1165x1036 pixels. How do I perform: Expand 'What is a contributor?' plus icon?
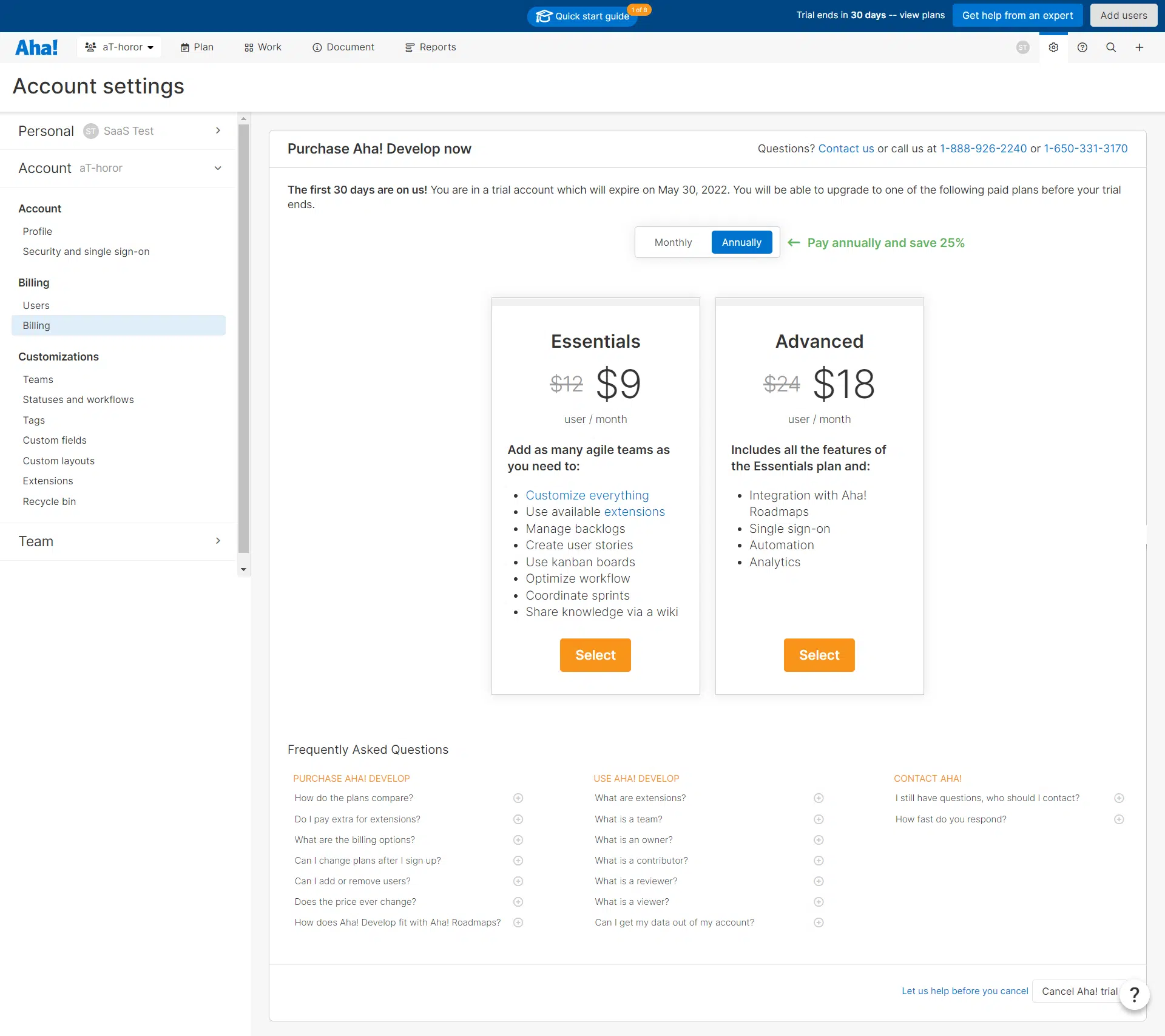click(819, 861)
